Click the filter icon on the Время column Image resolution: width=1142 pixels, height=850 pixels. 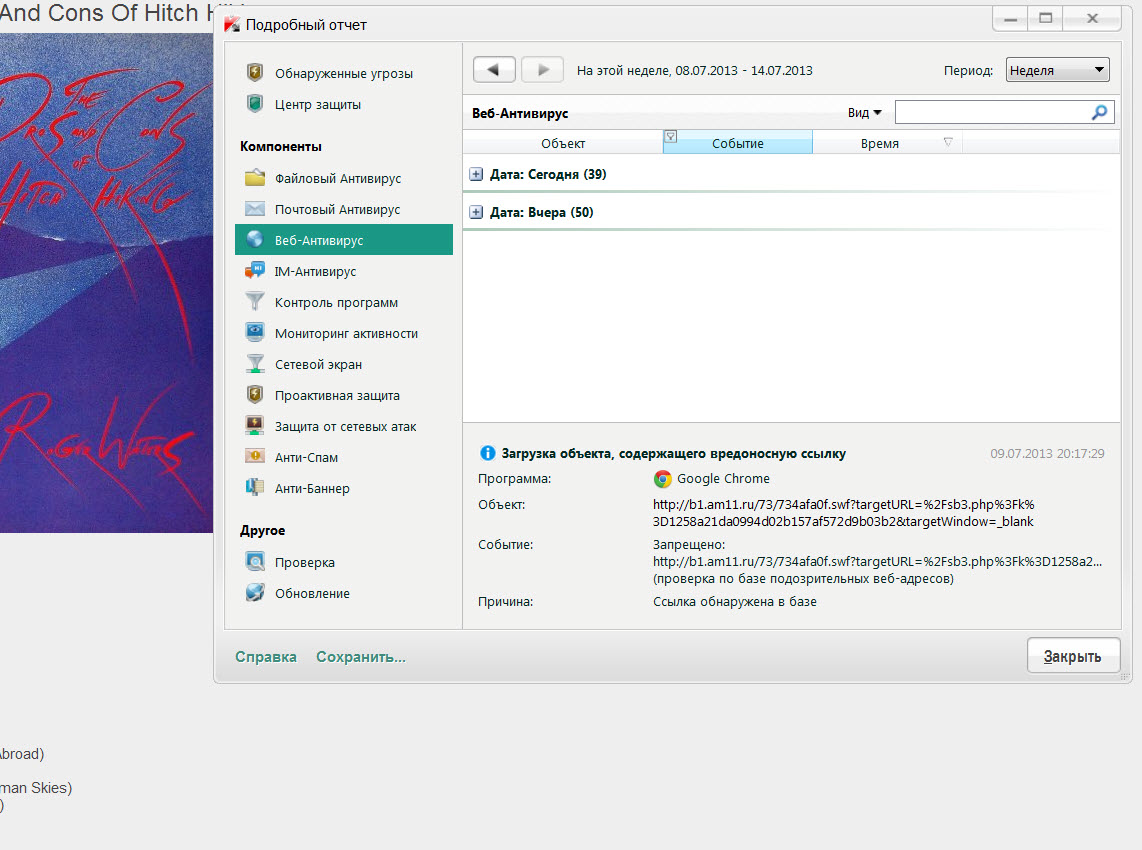(948, 142)
